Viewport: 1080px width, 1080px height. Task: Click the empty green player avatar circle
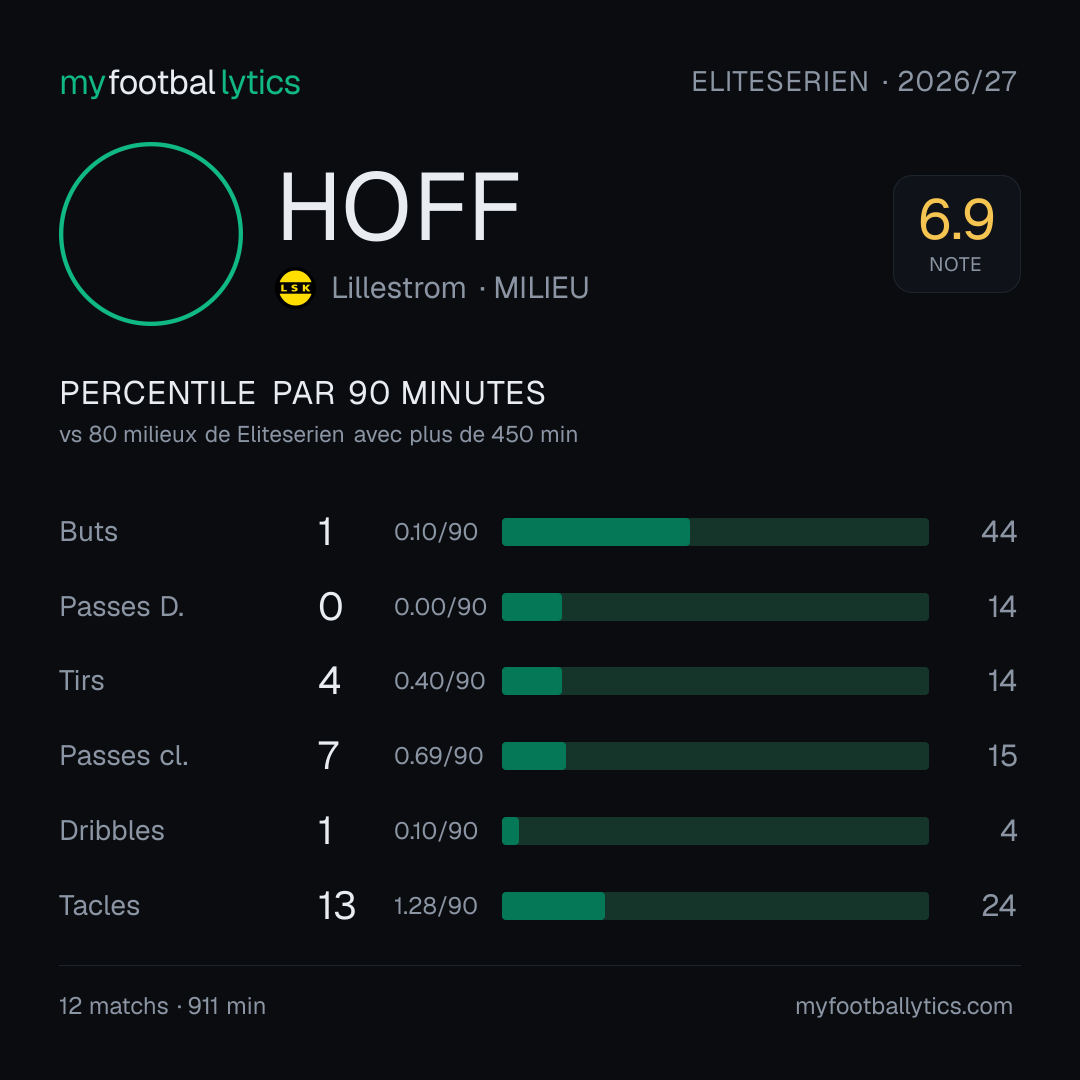point(151,234)
